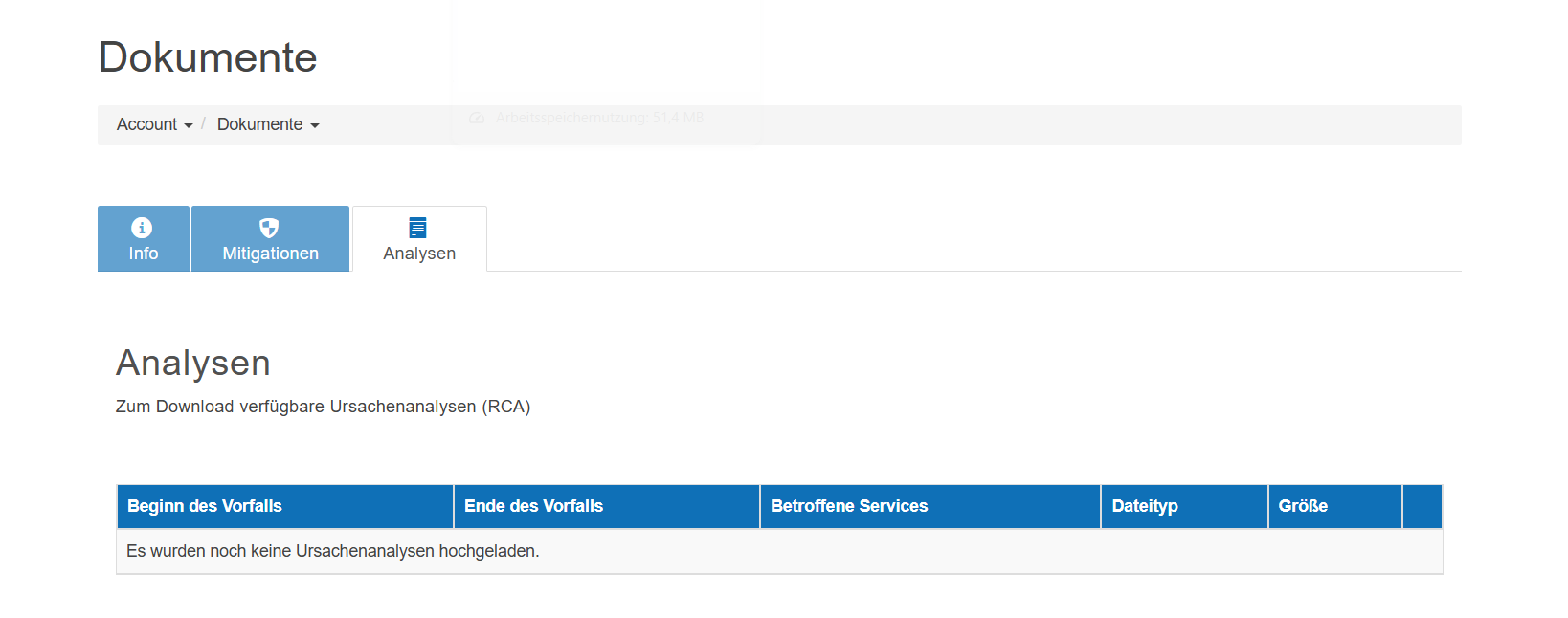This screenshot has height=618, width=1568.
Task: Switch to the Mitigationen tab label
Action: click(271, 254)
